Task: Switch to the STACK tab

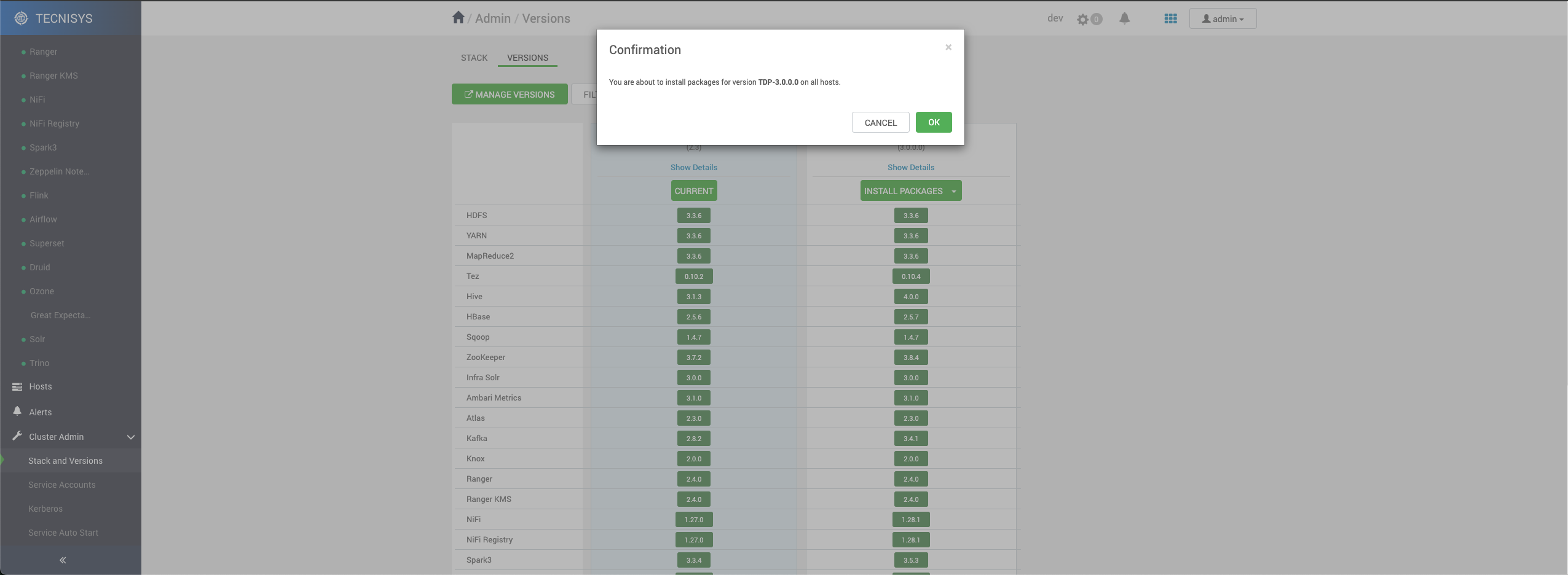Action: coord(474,58)
